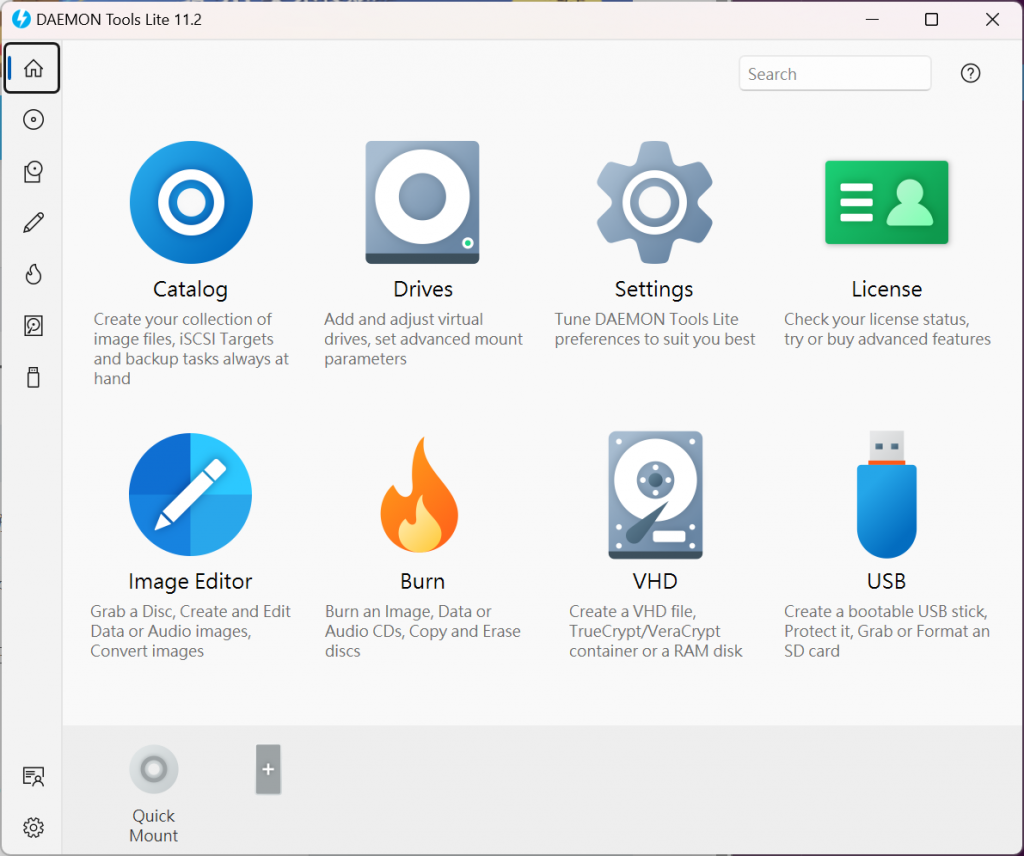Click the 'Create your collection of image files' description
This screenshot has height=856, width=1024.
click(191, 349)
